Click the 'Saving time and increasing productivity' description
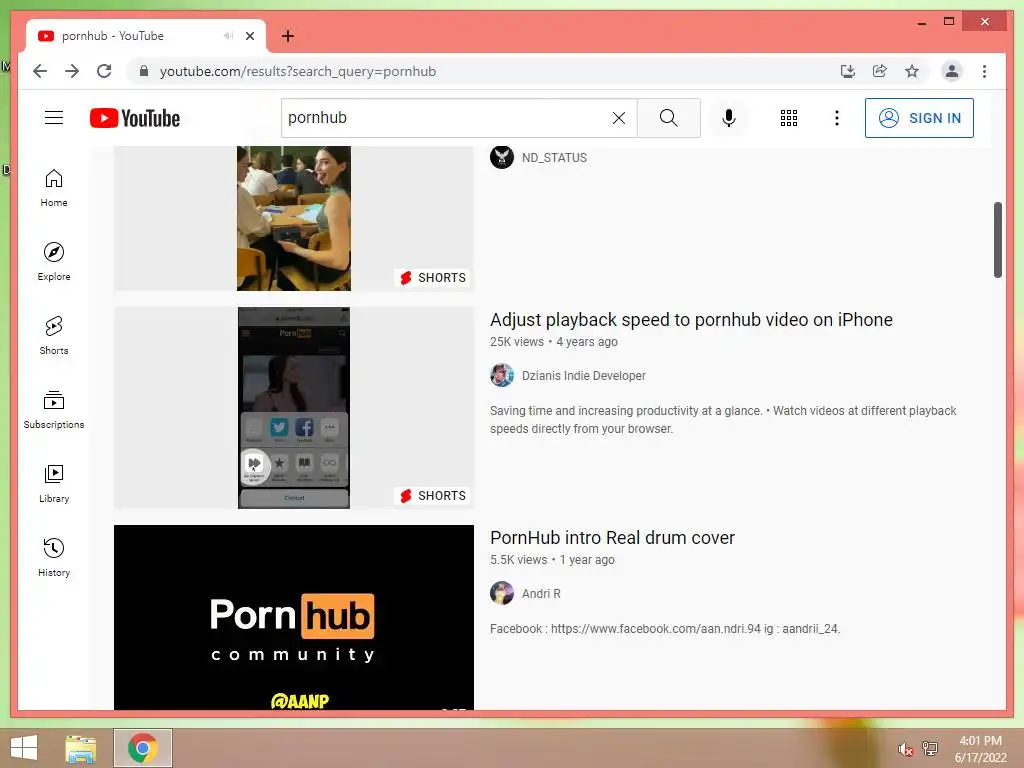 723,419
